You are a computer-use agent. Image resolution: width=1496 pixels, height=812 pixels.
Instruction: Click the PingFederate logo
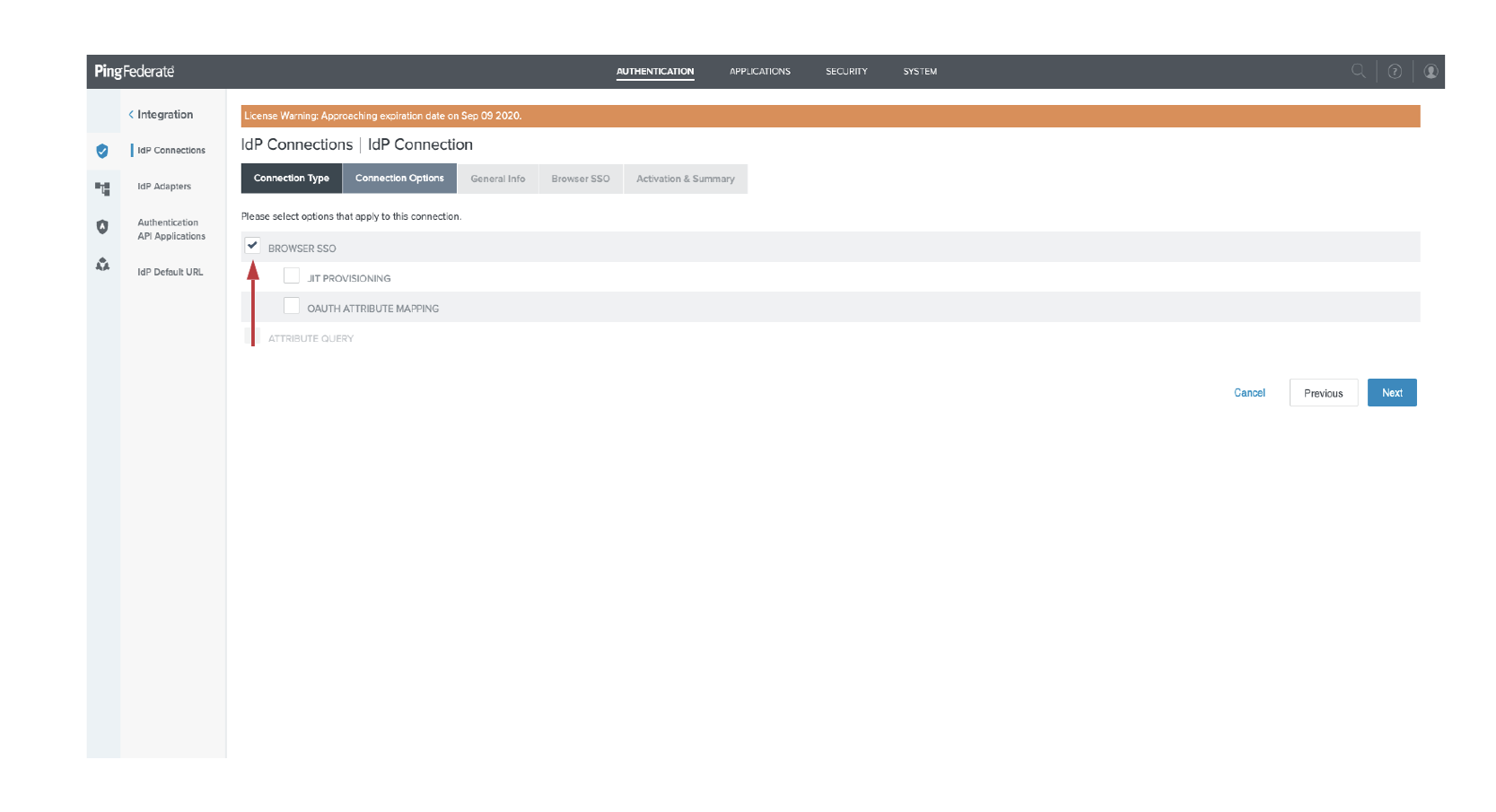135,72
